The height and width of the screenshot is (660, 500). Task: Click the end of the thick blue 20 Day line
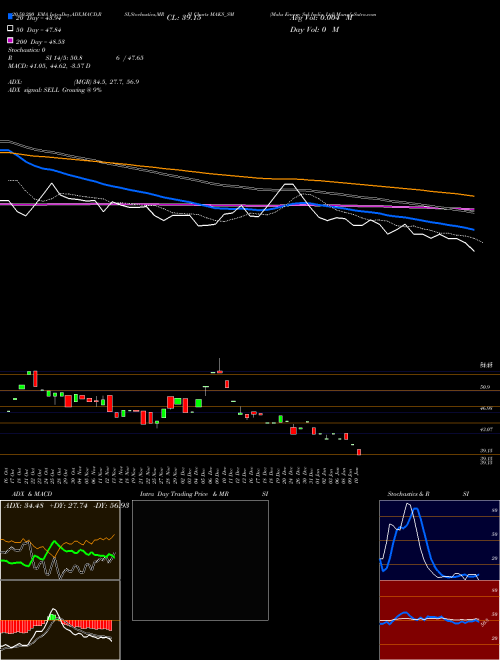coord(474,230)
